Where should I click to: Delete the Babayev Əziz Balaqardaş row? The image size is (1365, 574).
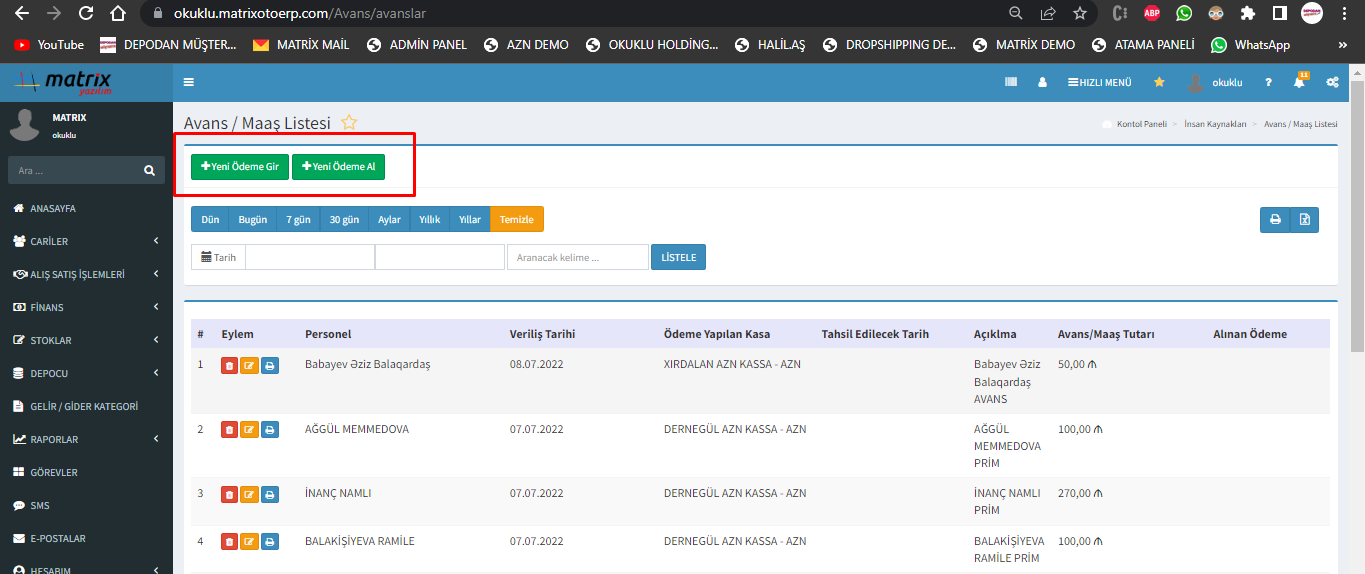(229, 366)
